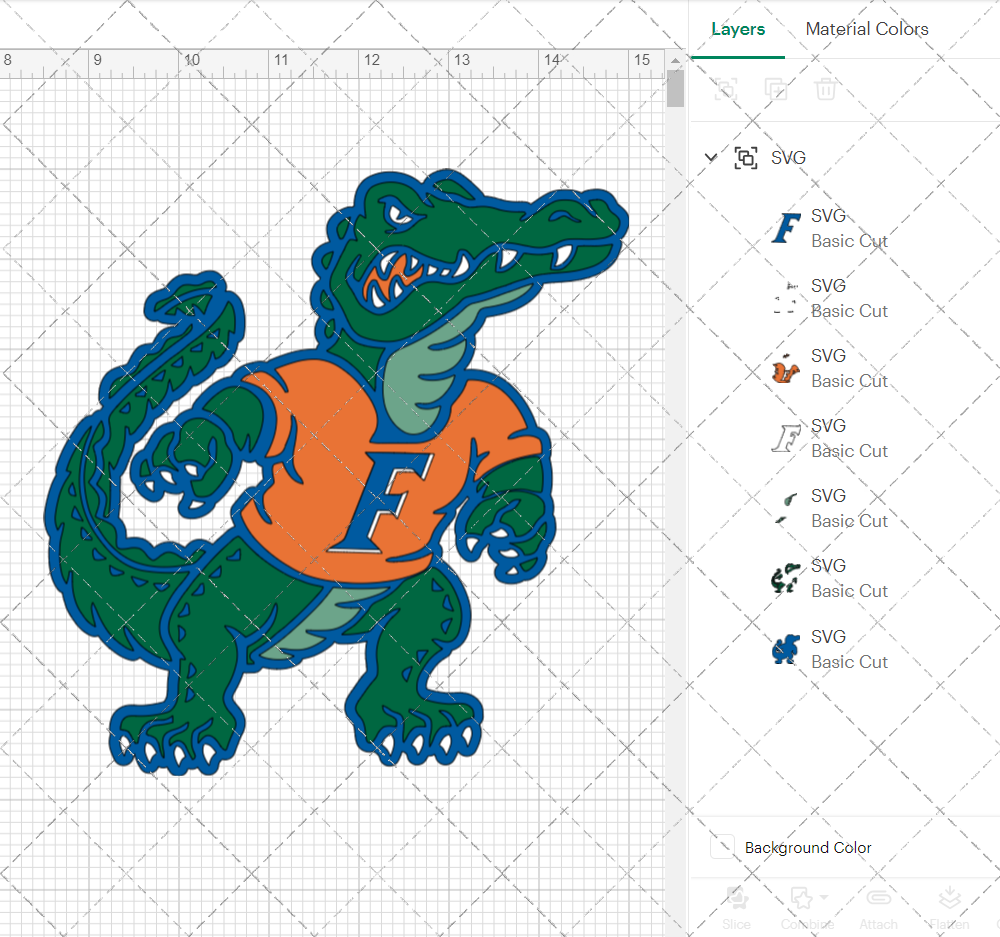Switch to the Layers tab
This screenshot has height=937, width=1000.
click(x=738, y=29)
